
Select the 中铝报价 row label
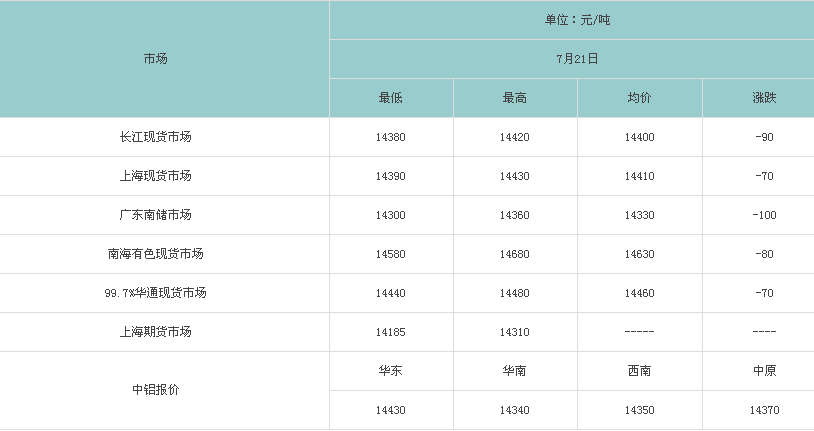tap(156, 389)
